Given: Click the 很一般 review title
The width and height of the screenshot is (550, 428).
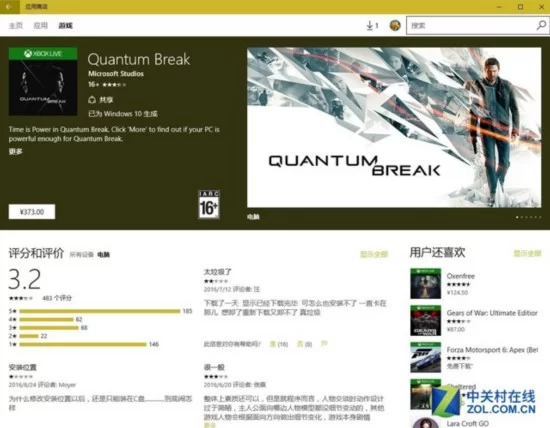Looking at the screenshot, I should click(214, 367).
